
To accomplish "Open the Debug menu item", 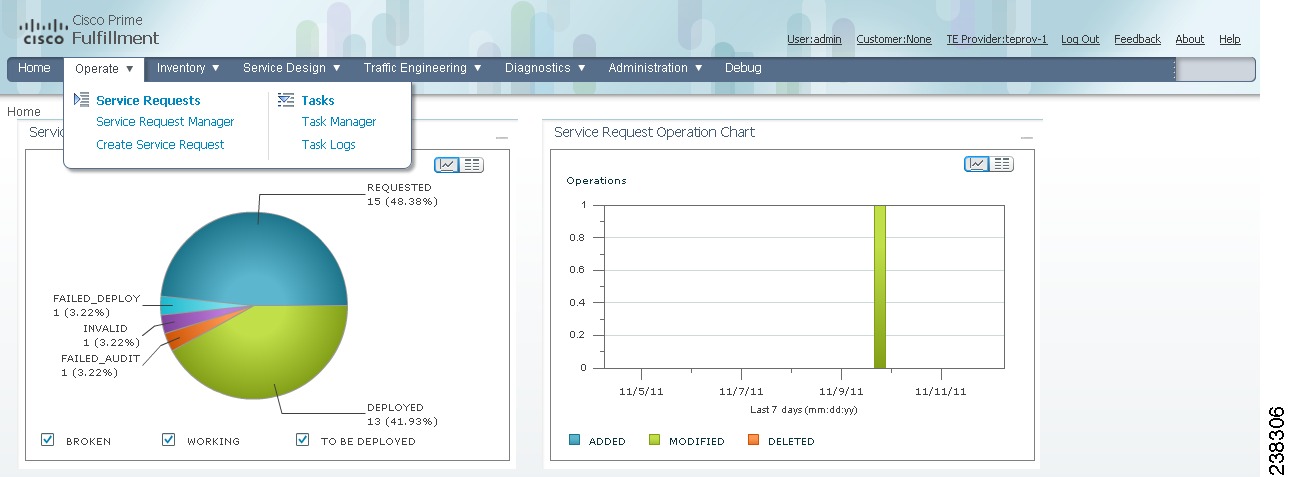I will pyautogui.click(x=743, y=68).
